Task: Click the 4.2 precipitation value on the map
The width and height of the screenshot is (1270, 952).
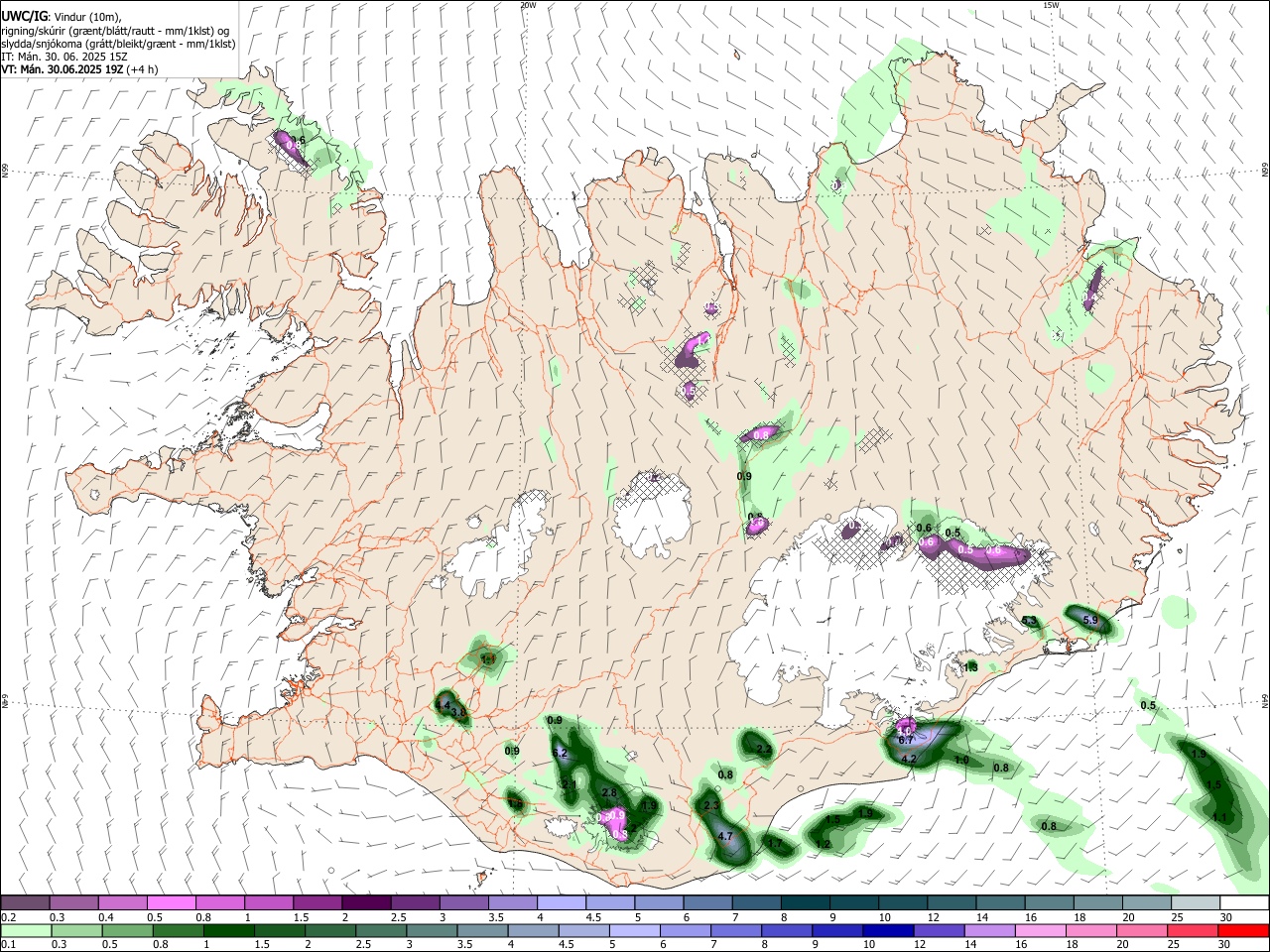Action: point(908,759)
